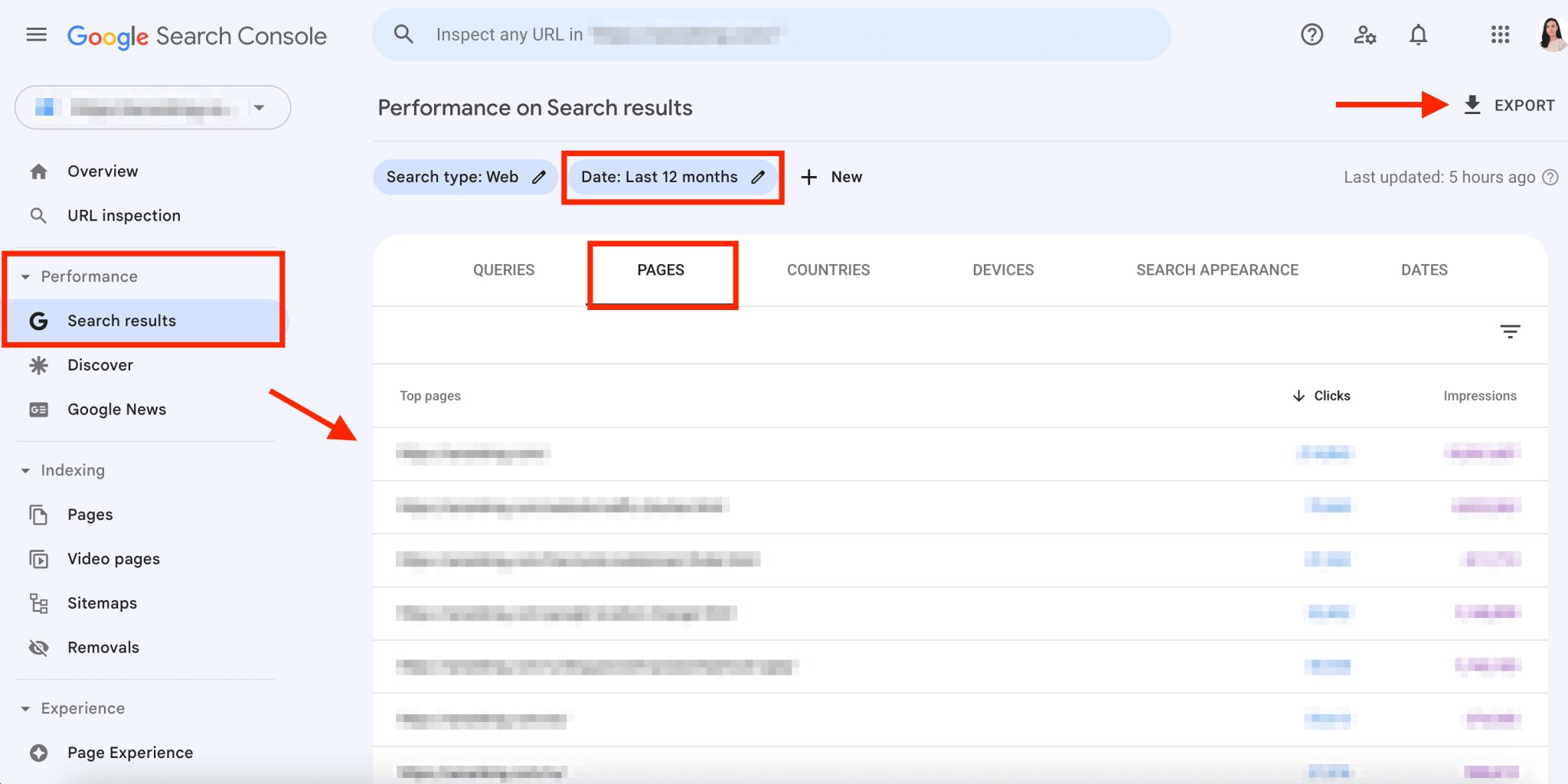
Task: Click Search type: Web filter chip
Action: pos(465,177)
